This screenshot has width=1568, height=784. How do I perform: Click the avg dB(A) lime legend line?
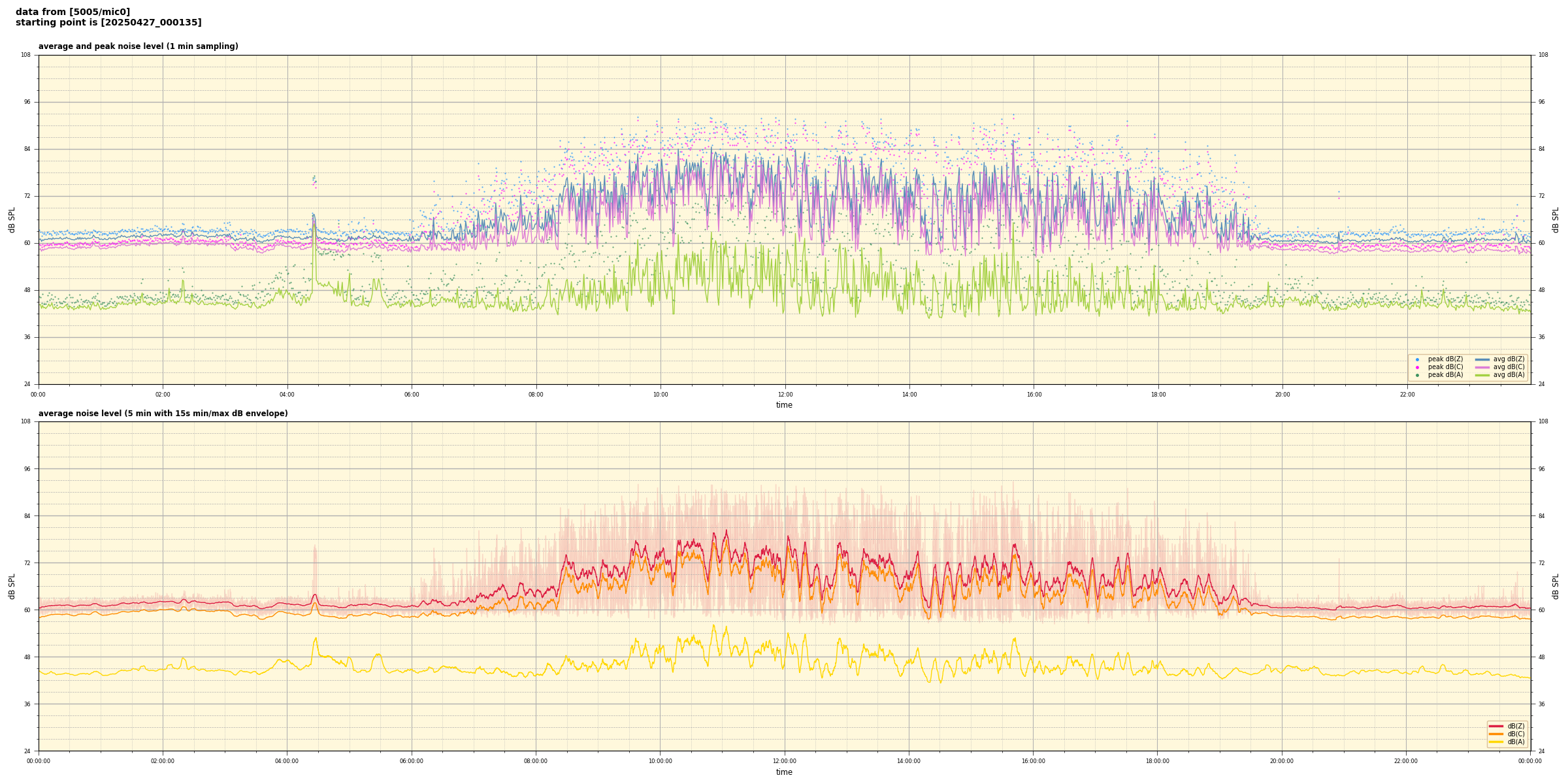(x=1482, y=375)
